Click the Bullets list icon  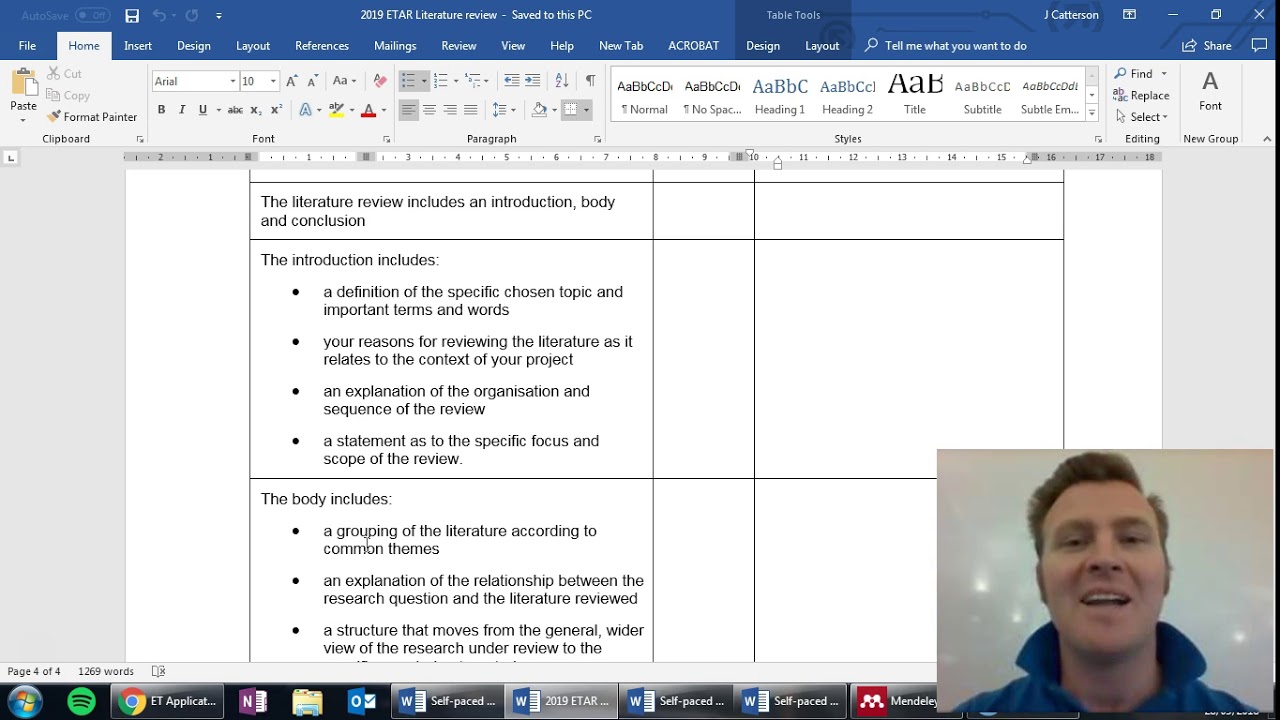click(408, 81)
